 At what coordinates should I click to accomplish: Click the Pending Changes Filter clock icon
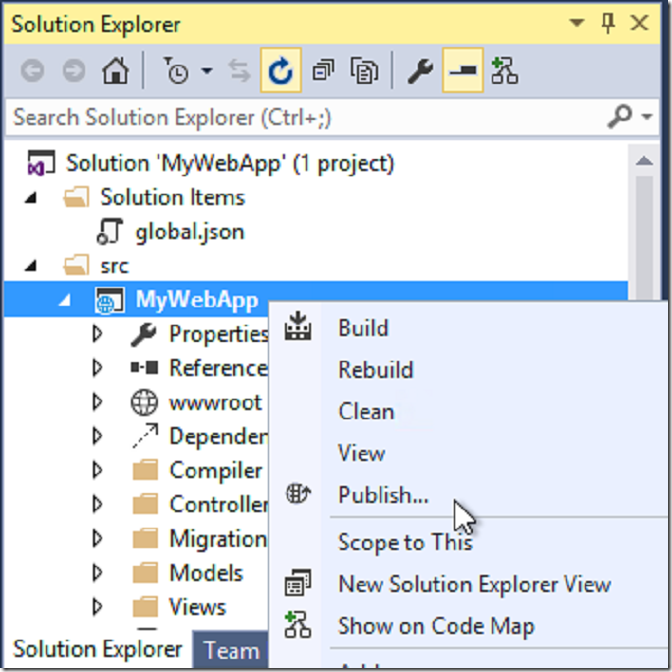[x=176, y=70]
